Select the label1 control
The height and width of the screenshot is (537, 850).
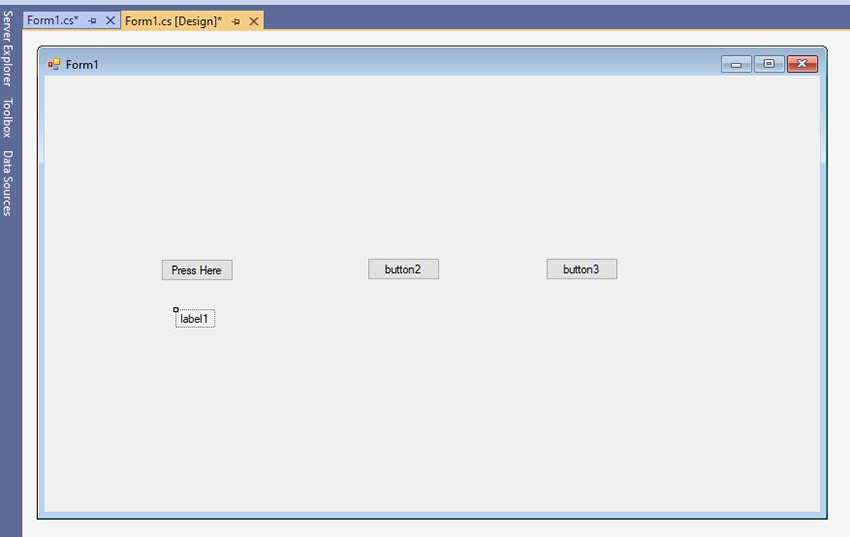[x=195, y=319]
